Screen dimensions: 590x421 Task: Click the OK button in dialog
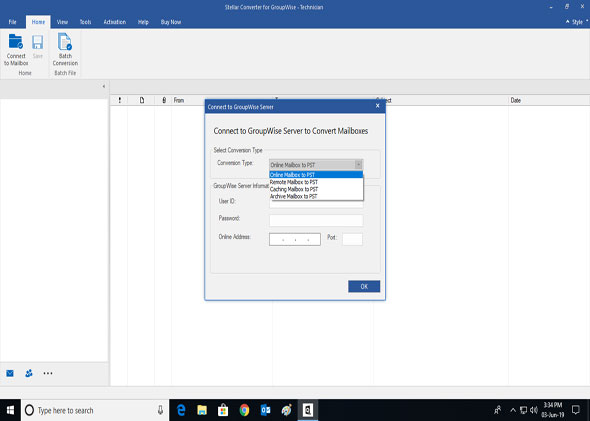pyautogui.click(x=364, y=286)
